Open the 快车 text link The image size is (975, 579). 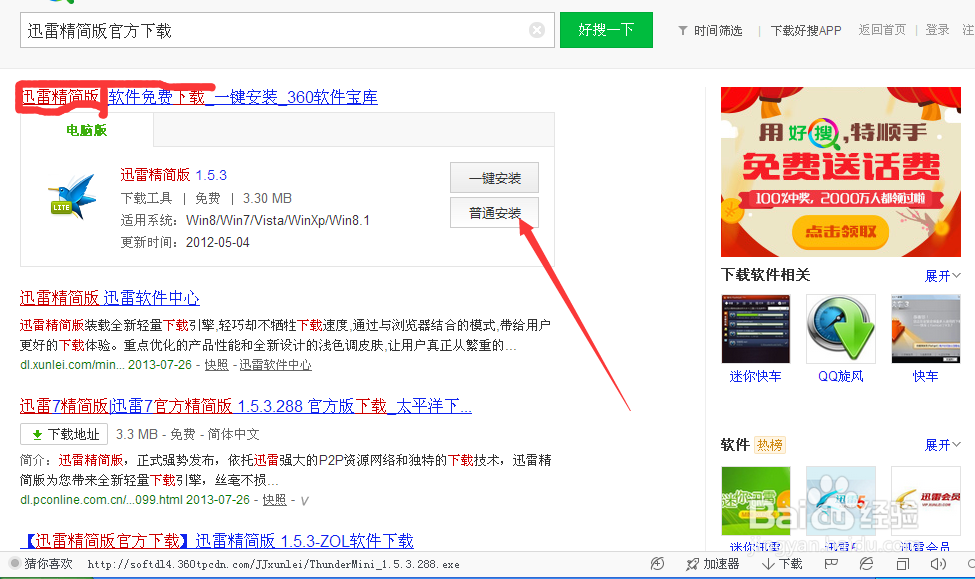coord(925,376)
